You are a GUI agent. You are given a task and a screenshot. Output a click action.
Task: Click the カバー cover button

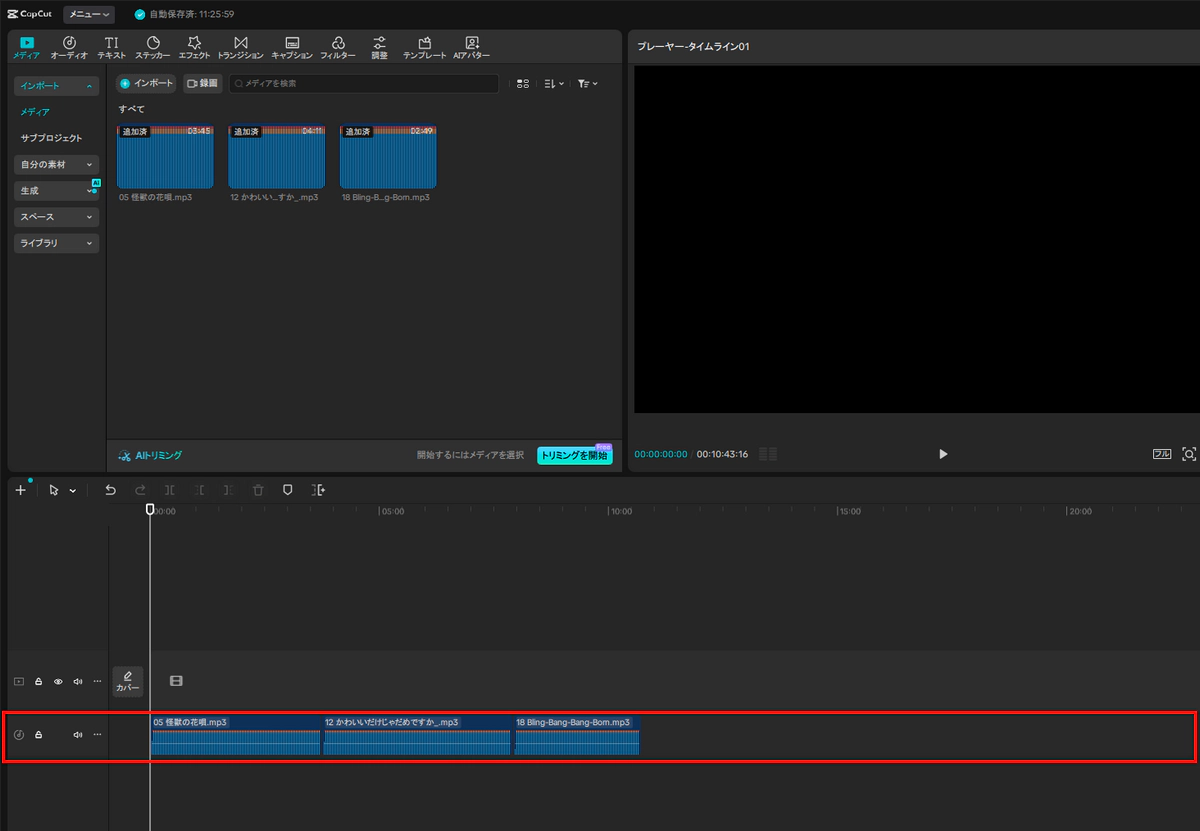click(127, 681)
